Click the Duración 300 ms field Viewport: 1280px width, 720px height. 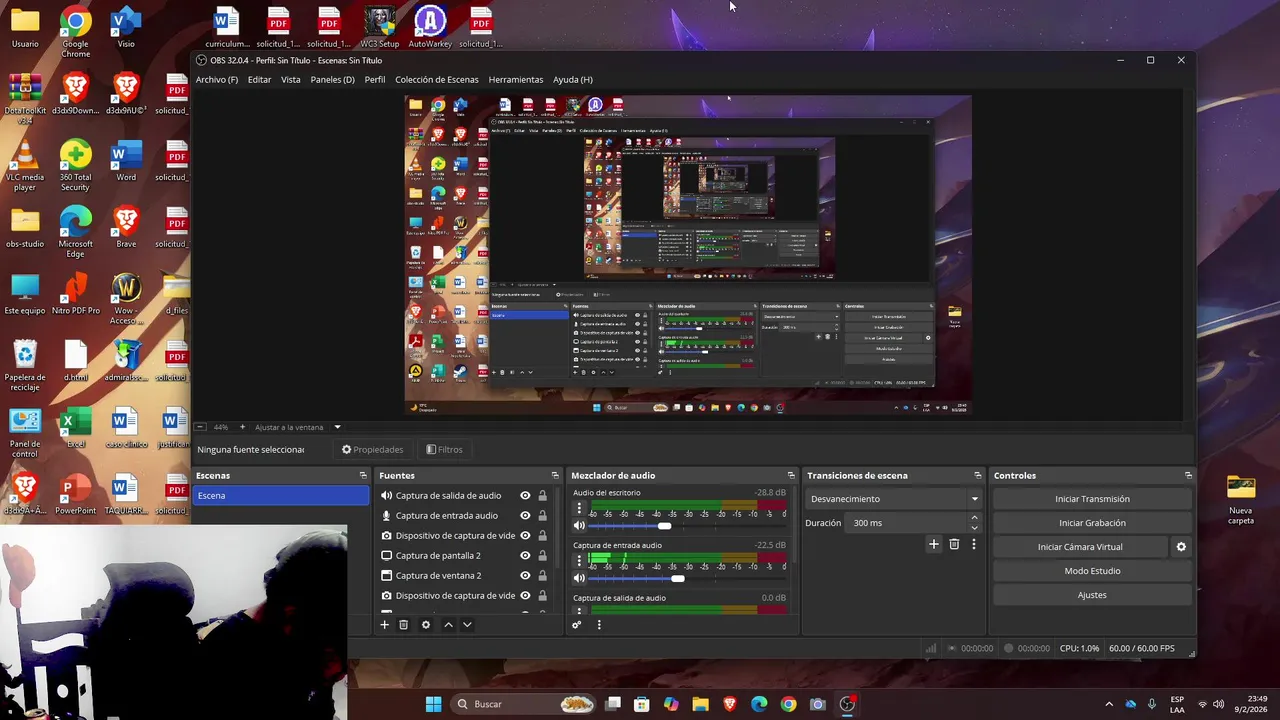tap(907, 523)
